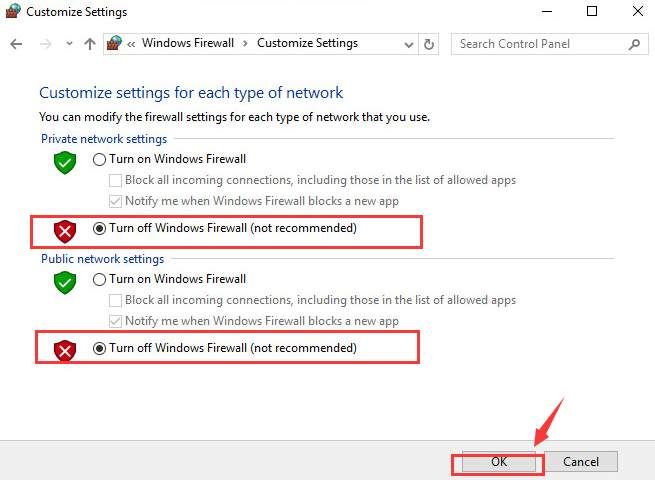Click the Refresh button in address bar
Image resolution: width=655 pixels, height=480 pixels.
click(x=429, y=44)
